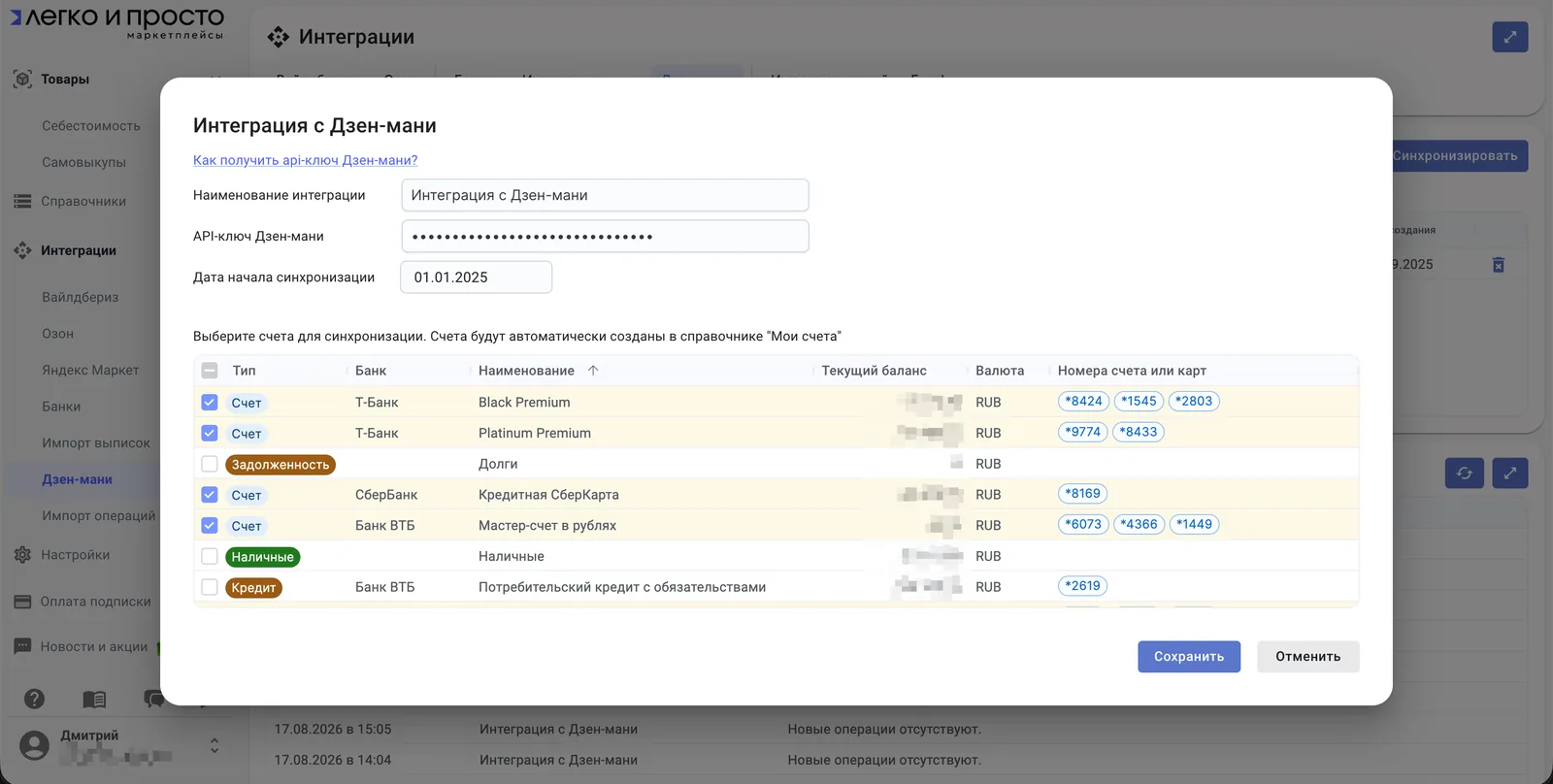Viewport: 1553px width, 784px height.
Task: Click the Дата начала синхронизации field
Action: (477, 278)
